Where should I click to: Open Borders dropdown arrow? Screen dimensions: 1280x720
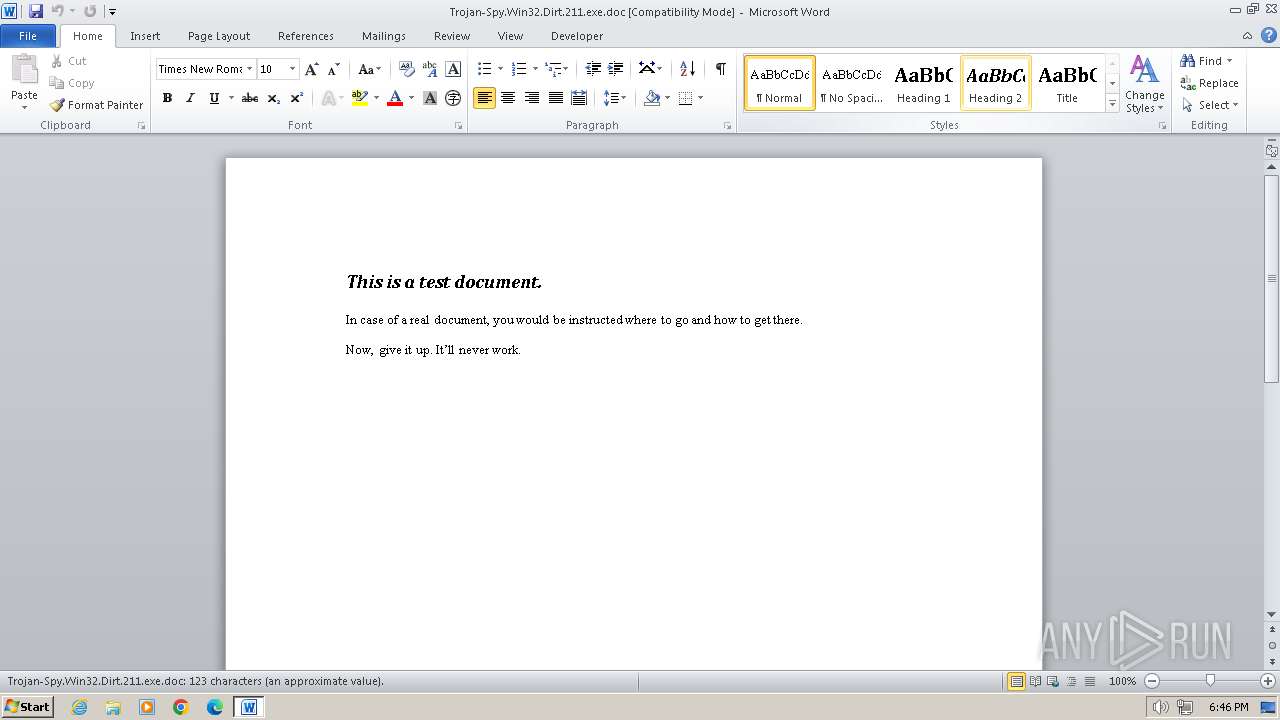tap(700, 98)
